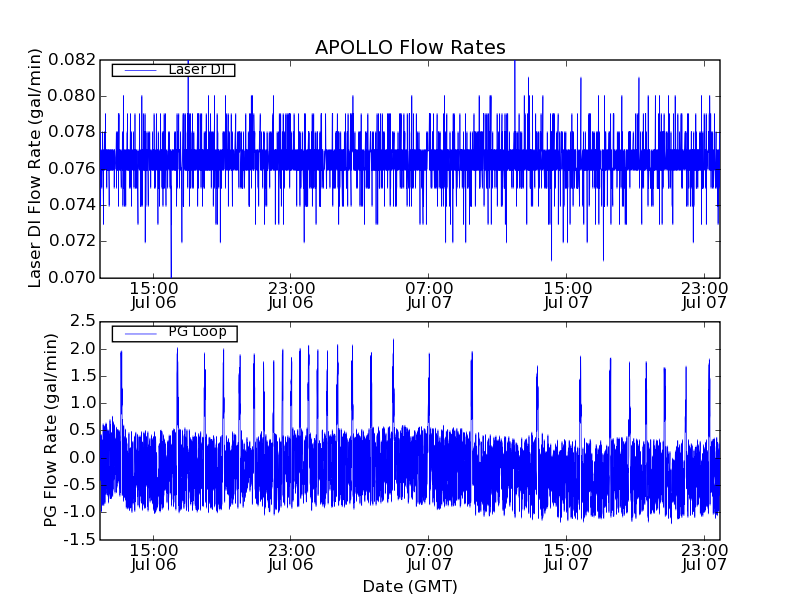Click "15:00 Jul 06" under the Laser DI plot
The width and height of the screenshot is (800, 600).
pos(154,295)
